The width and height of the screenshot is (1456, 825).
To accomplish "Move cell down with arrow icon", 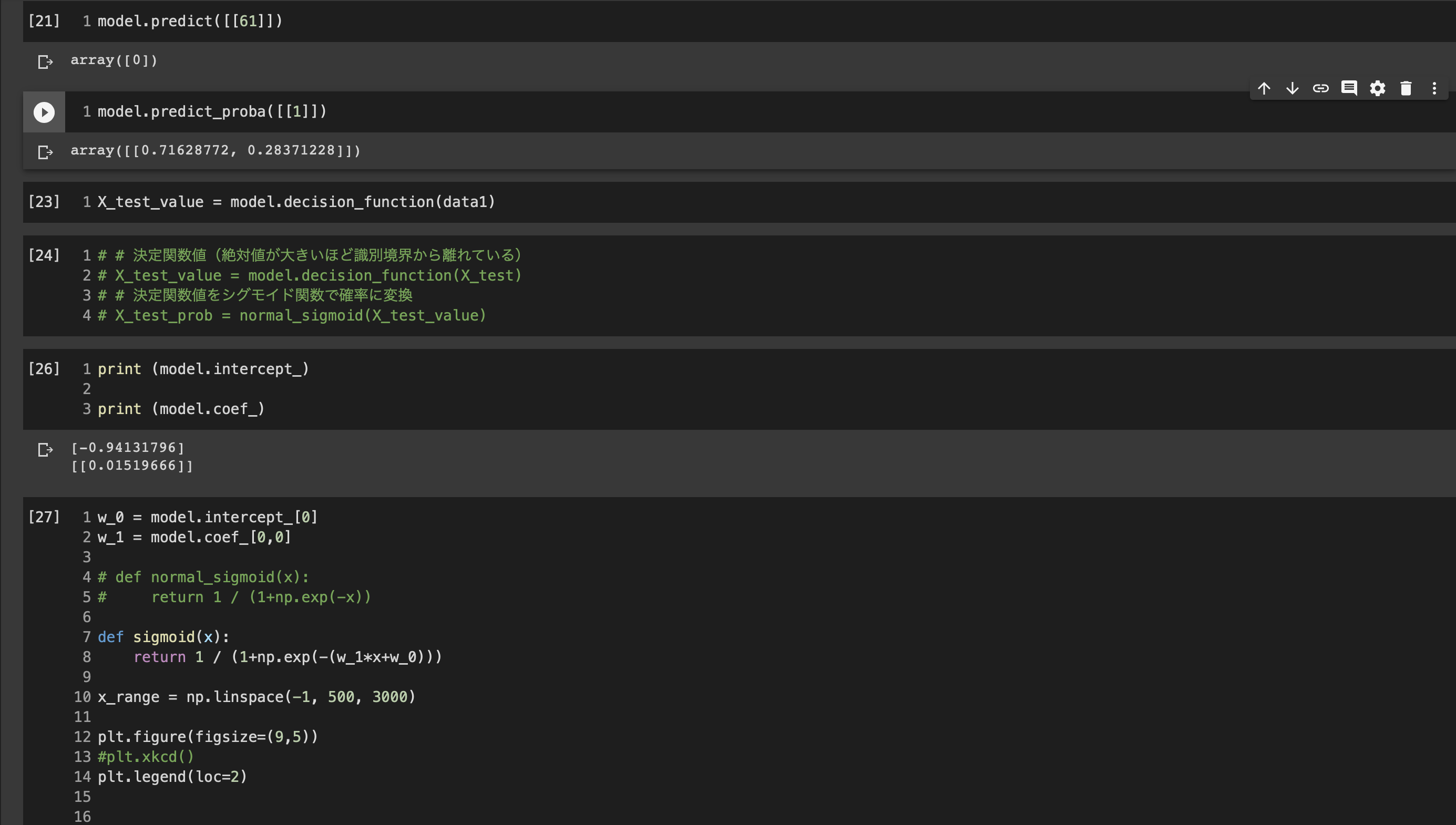I will 1292,88.
